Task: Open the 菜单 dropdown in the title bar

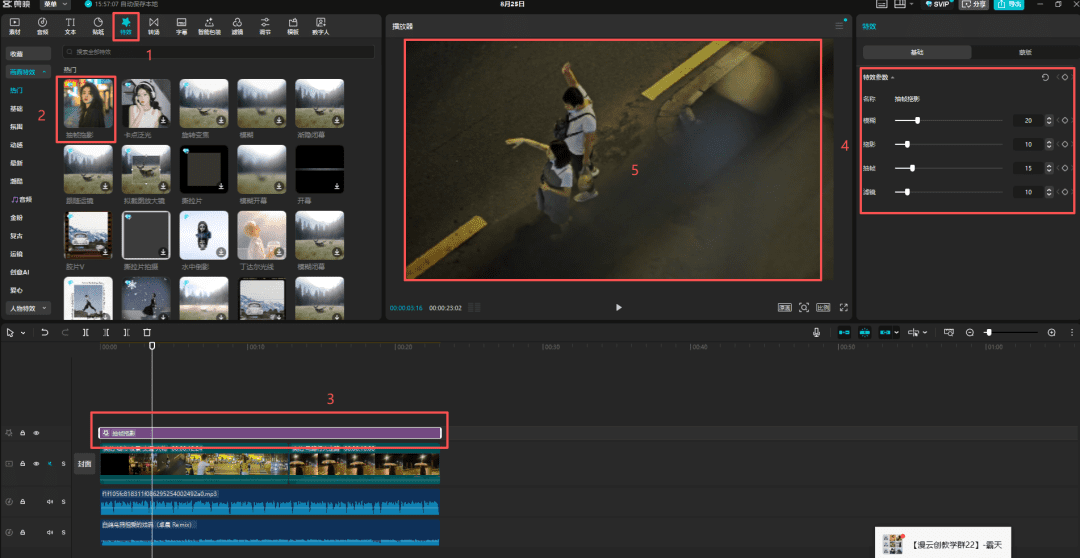Action: click(53, 5)
